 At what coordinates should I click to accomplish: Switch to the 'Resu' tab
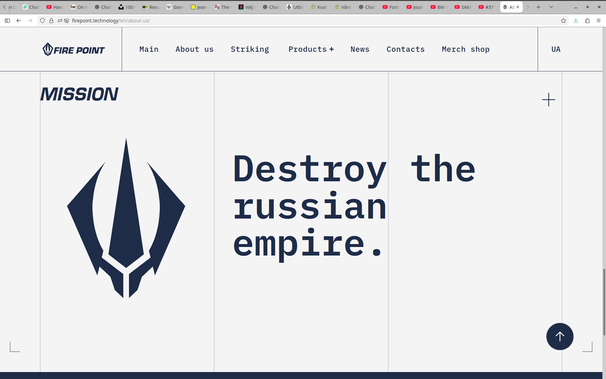pos(150,7)
